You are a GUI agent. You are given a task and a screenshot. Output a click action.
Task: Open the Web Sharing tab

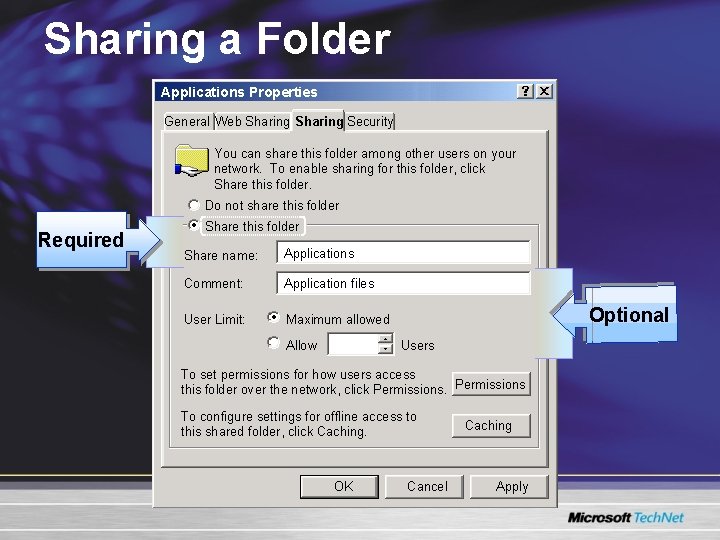[x=252, y=121]
